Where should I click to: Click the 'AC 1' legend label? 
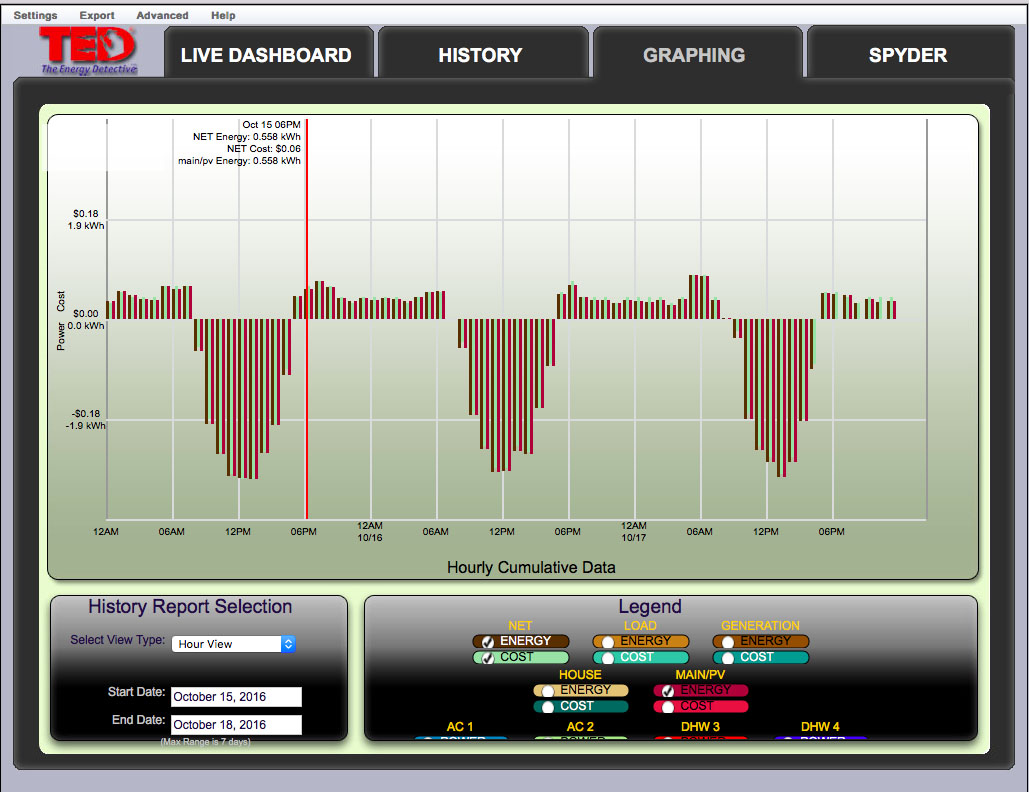click(x=460, y=726)
